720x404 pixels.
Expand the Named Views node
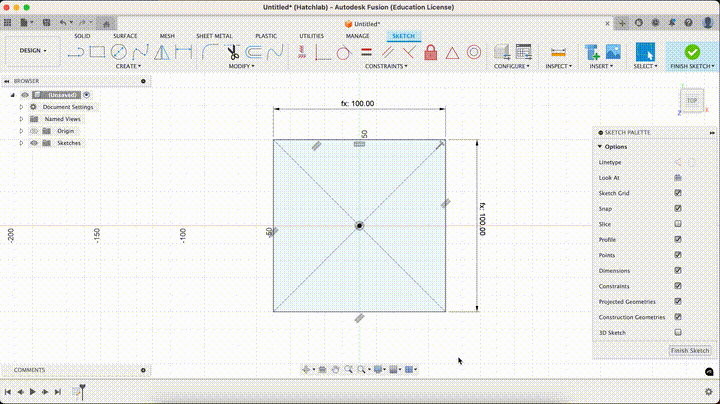(21, 119)
